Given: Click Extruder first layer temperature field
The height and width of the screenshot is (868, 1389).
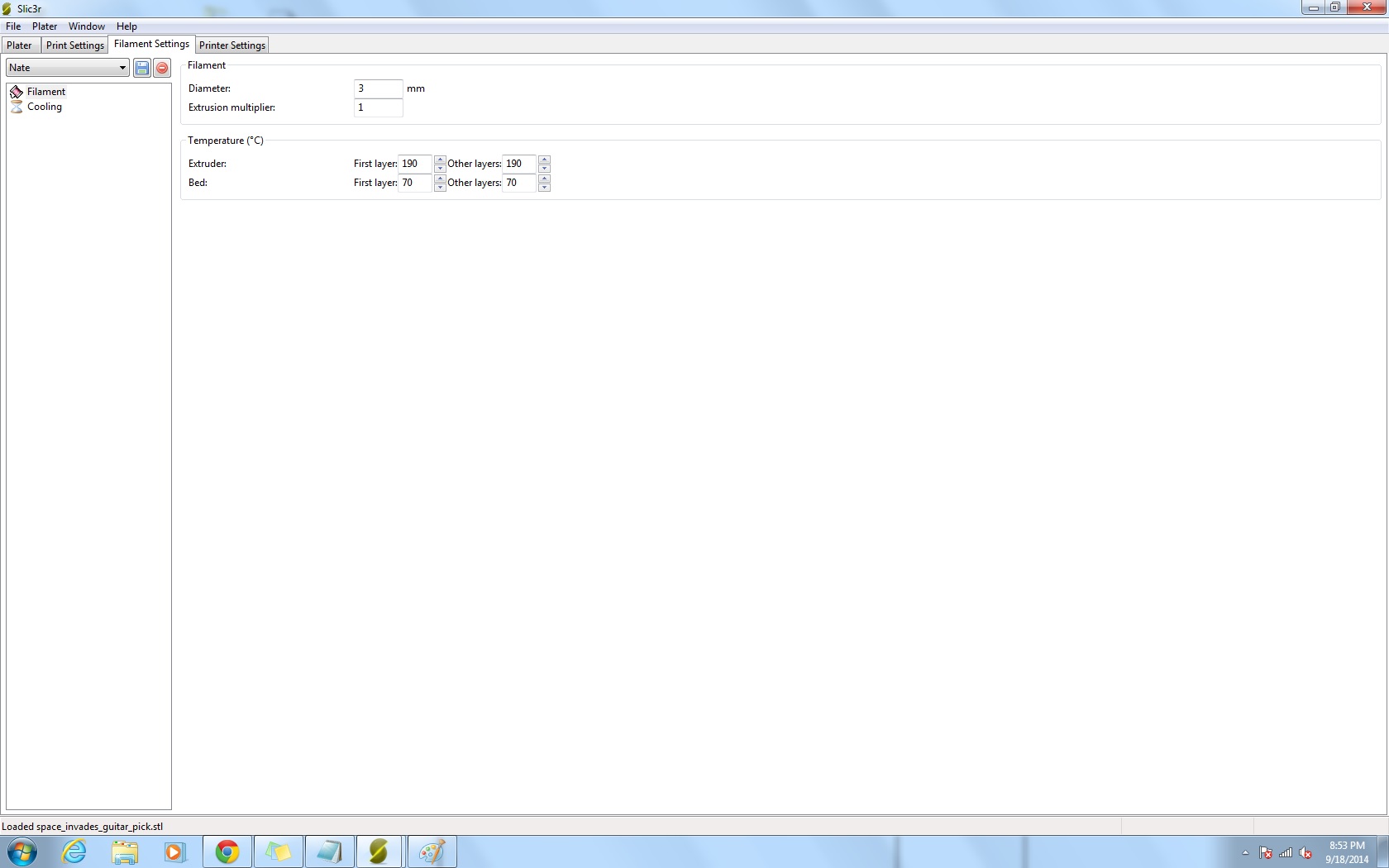Looking at the screenshot, I should click(x=415, y=164).
